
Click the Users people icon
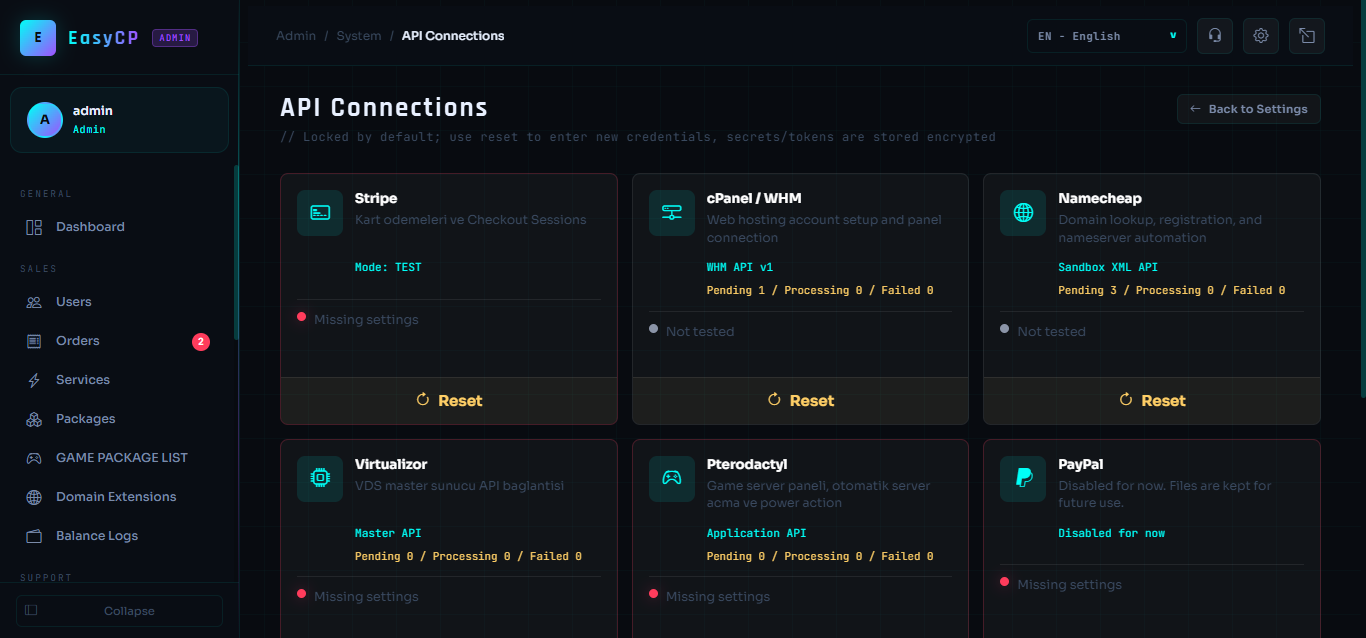pyautogui.click(x=34, y=302)
